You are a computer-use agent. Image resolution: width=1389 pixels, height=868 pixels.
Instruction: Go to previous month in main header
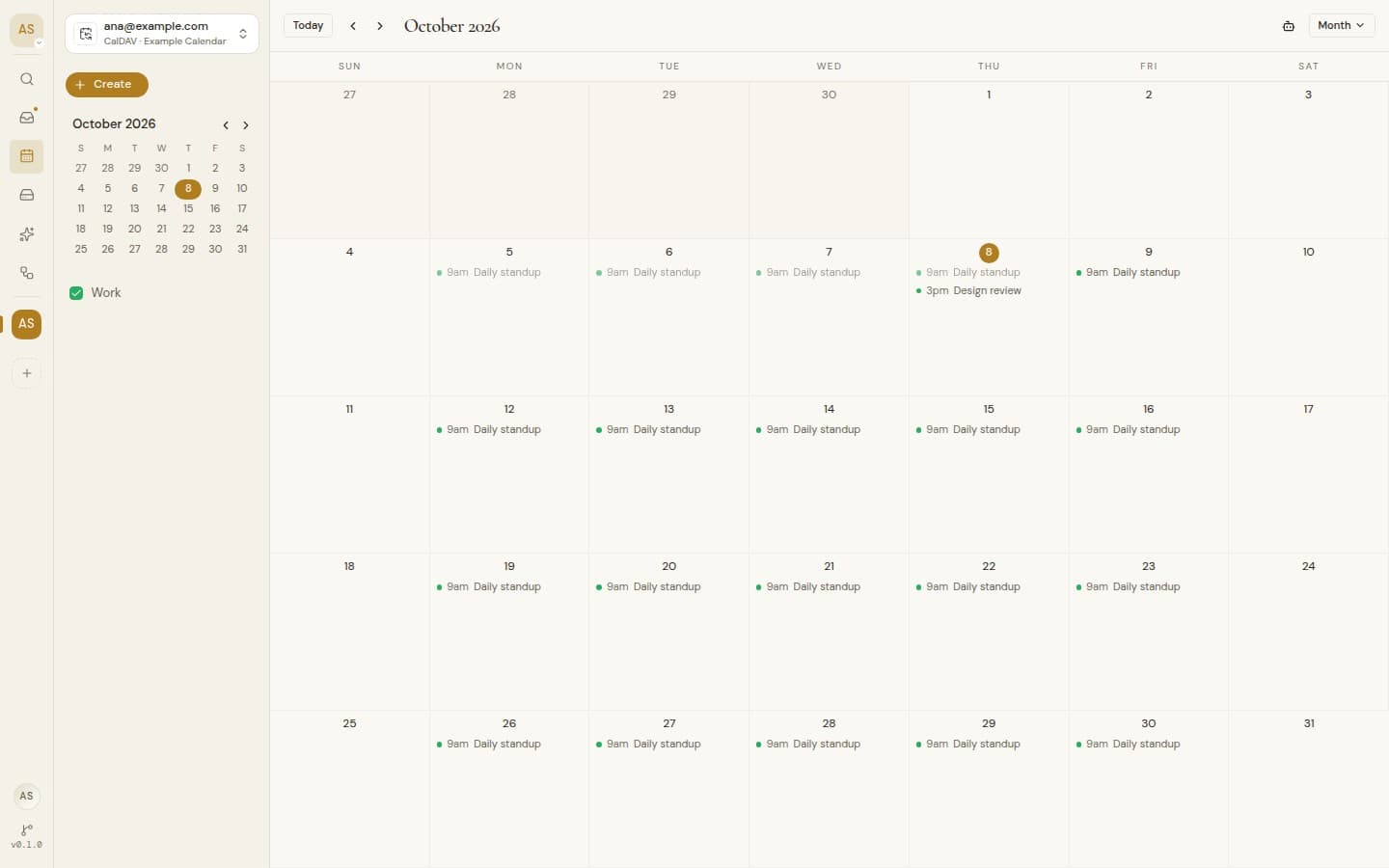(x=353, y=26)
